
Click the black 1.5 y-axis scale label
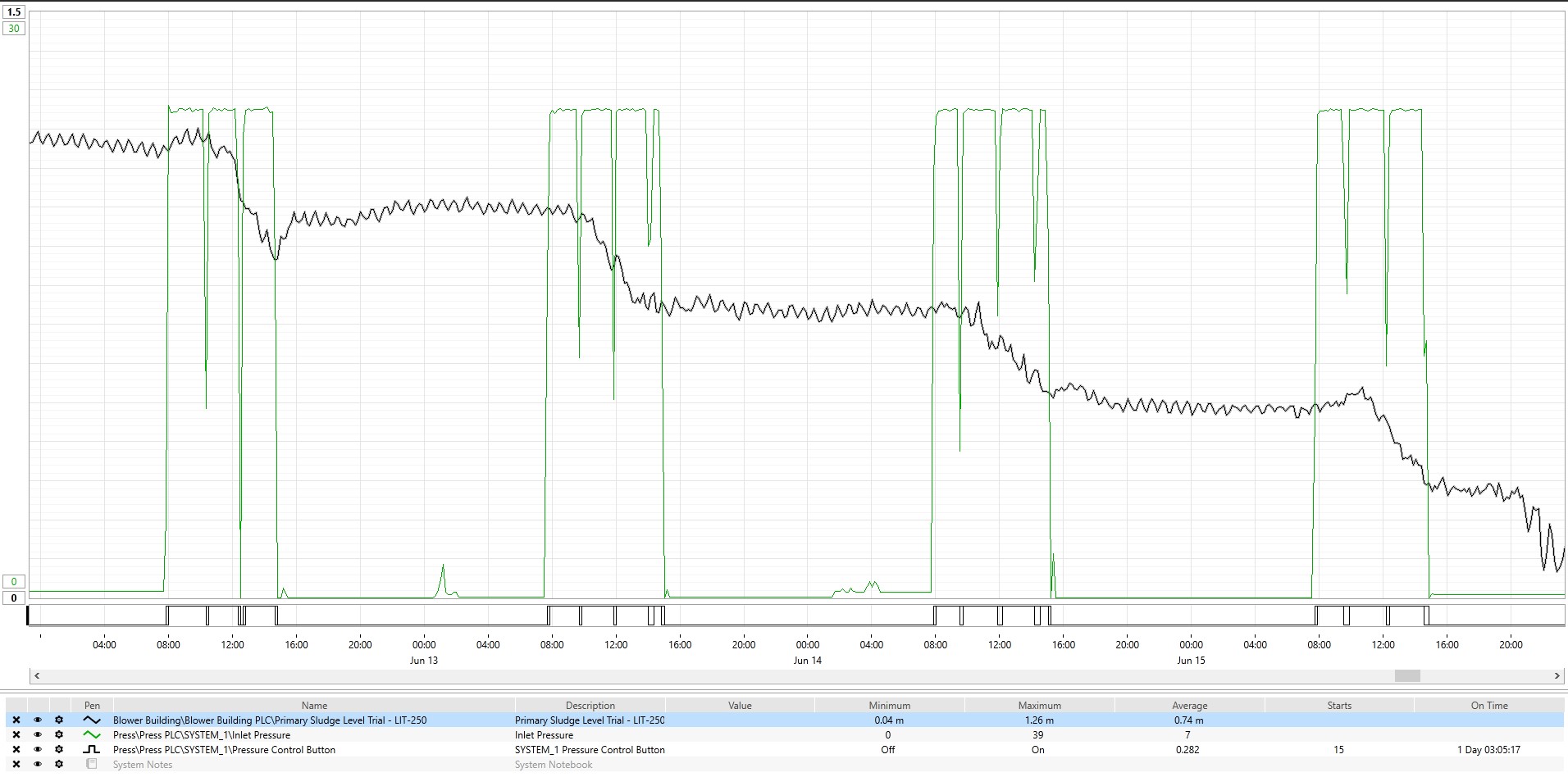point(14,12)
